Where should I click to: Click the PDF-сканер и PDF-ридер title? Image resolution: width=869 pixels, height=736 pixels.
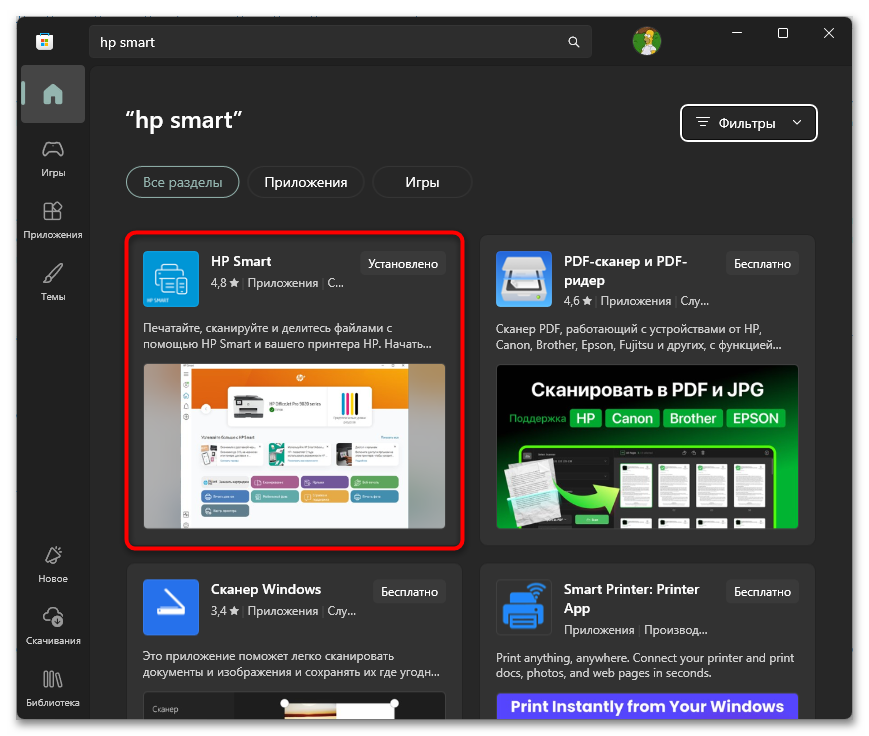click(625, 271)
